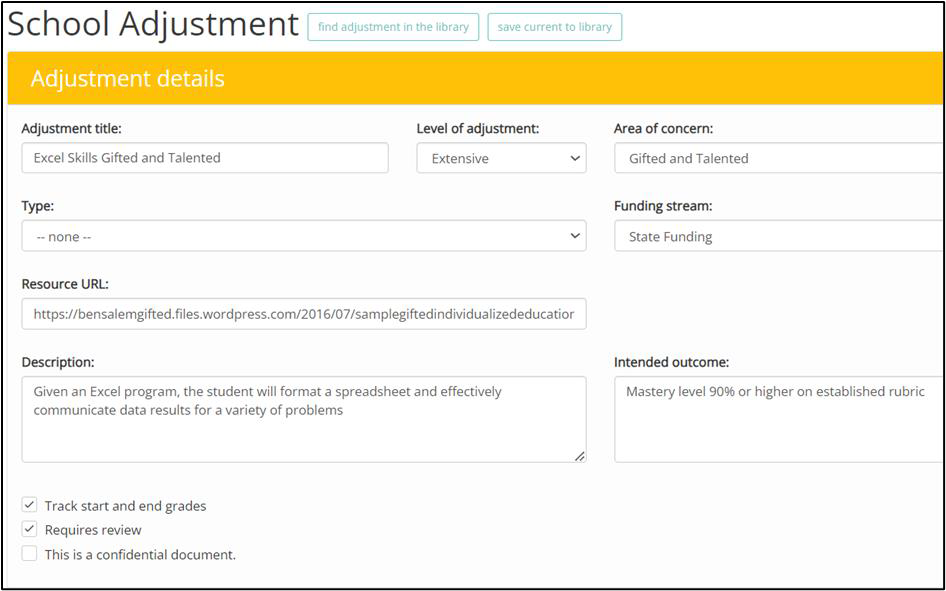Click the 'Requires review' label text
Image resolution: width=946 pixels, height=591 pixels.
tap(93, 530)
